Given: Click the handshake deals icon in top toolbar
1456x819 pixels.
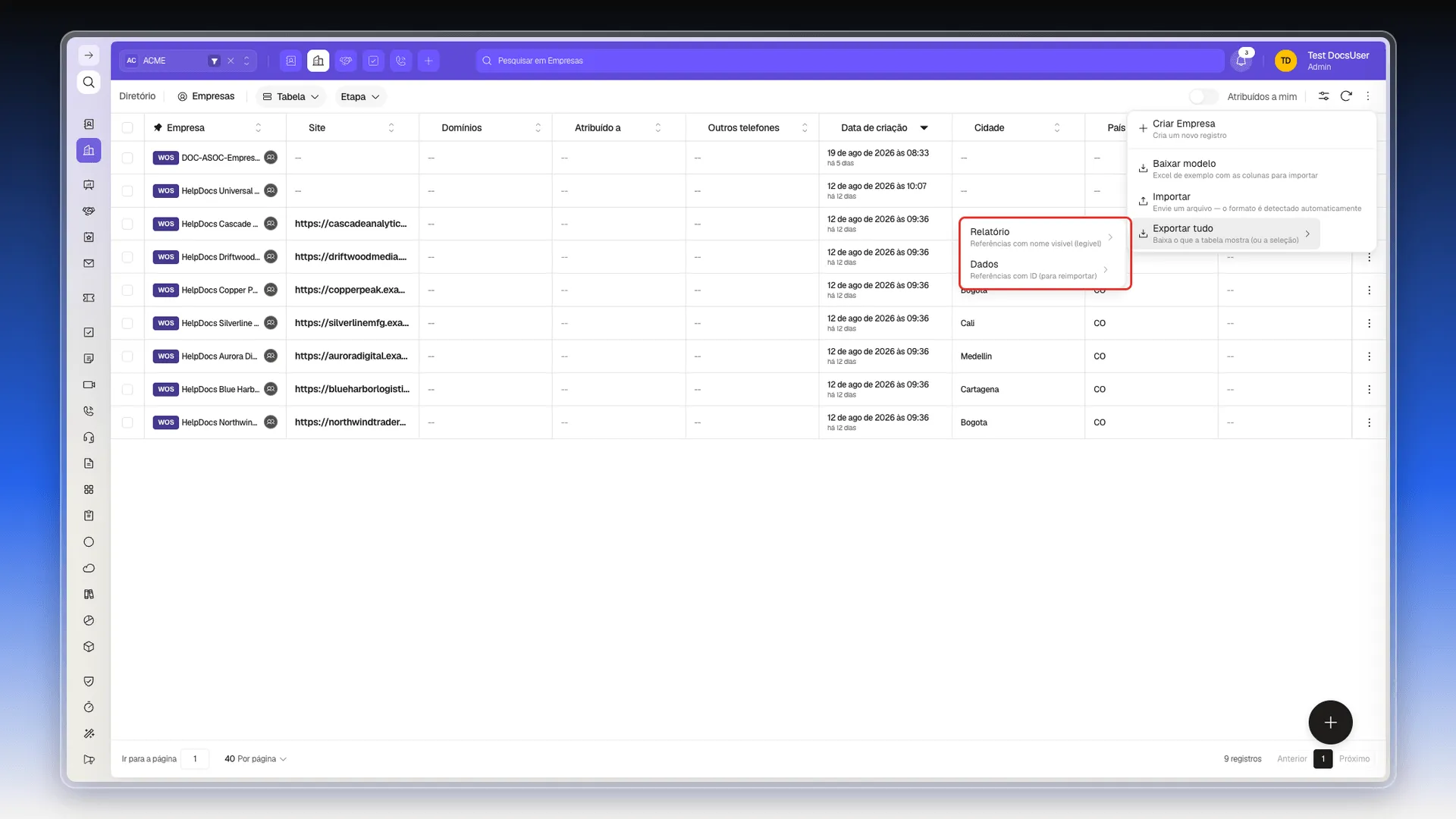Looking at the screenshot, I should (346, 61).
